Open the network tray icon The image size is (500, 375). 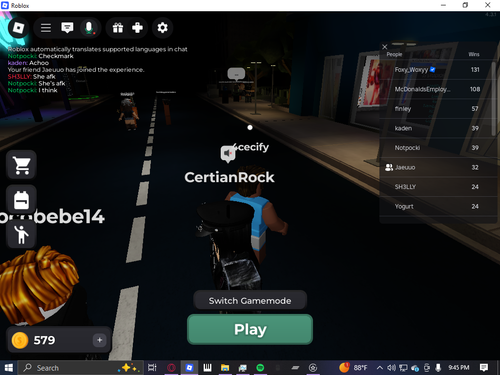403,368
